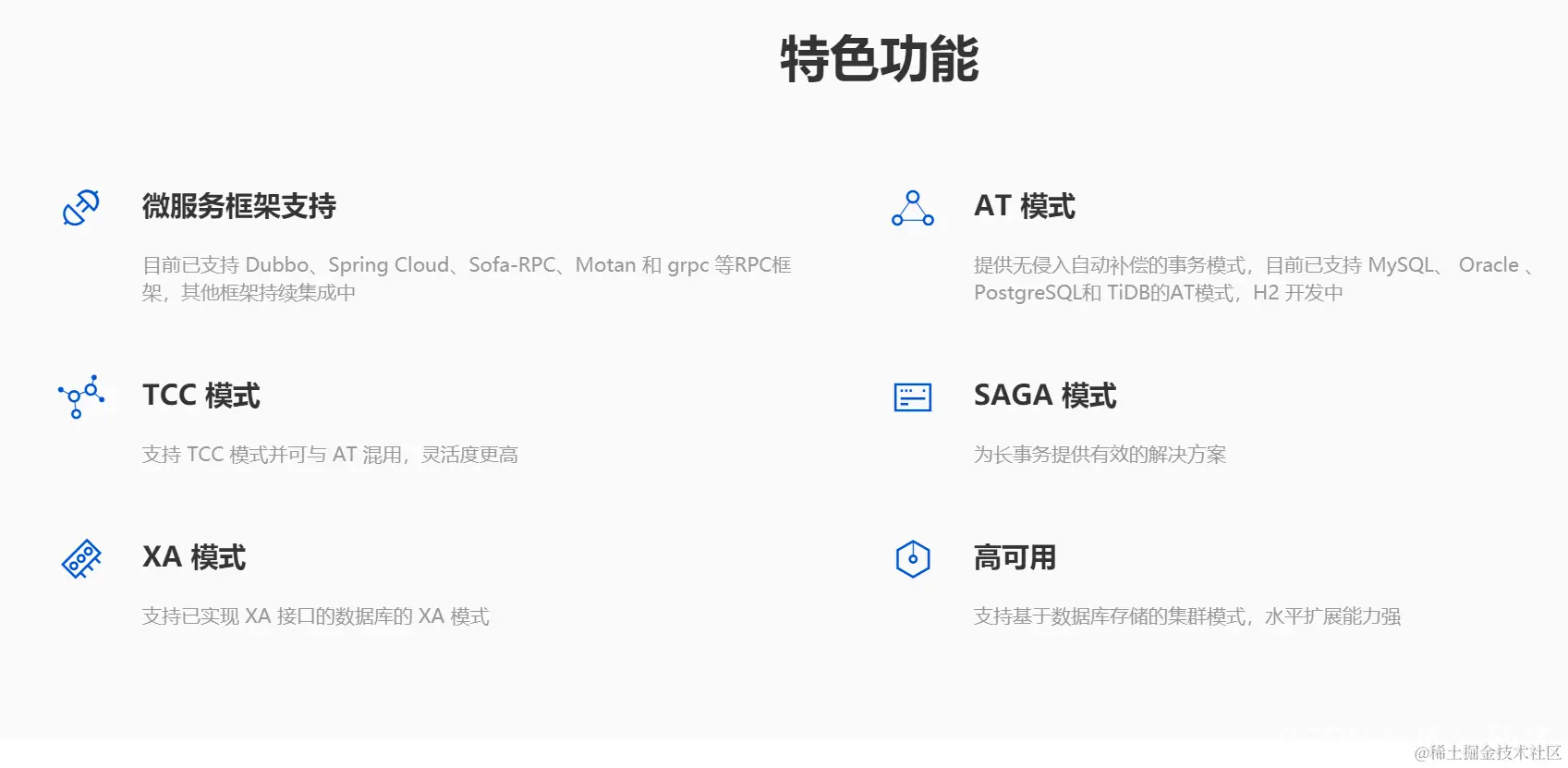Screen dimensions: 1568x768
Task: Click the window panel icon beside SAGA 模式
Action: pyautogui.click(x=913, y=396)
